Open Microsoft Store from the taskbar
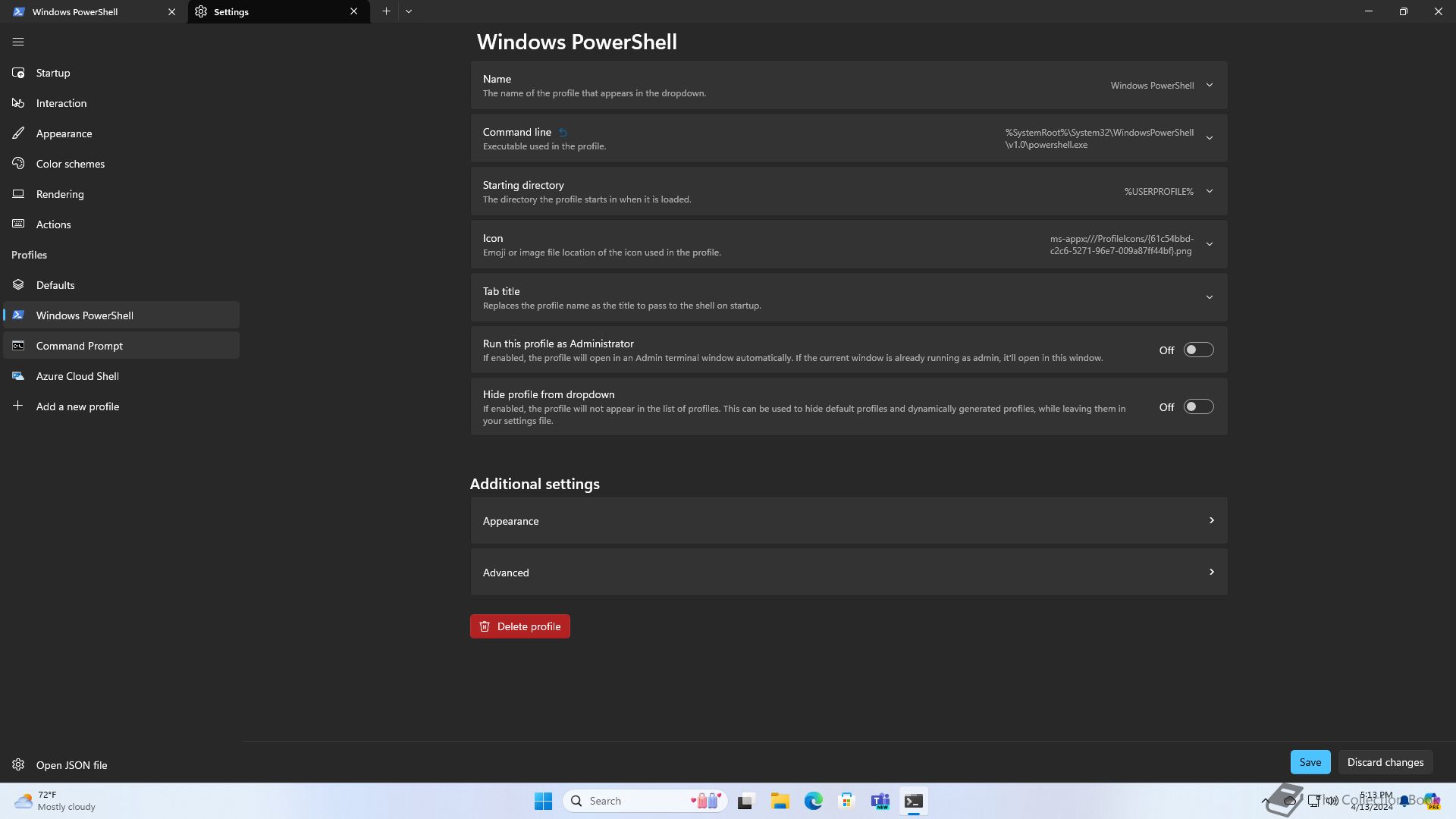Screen dimensions: 1456x819 pyautogui.click(x=846, y=801)
